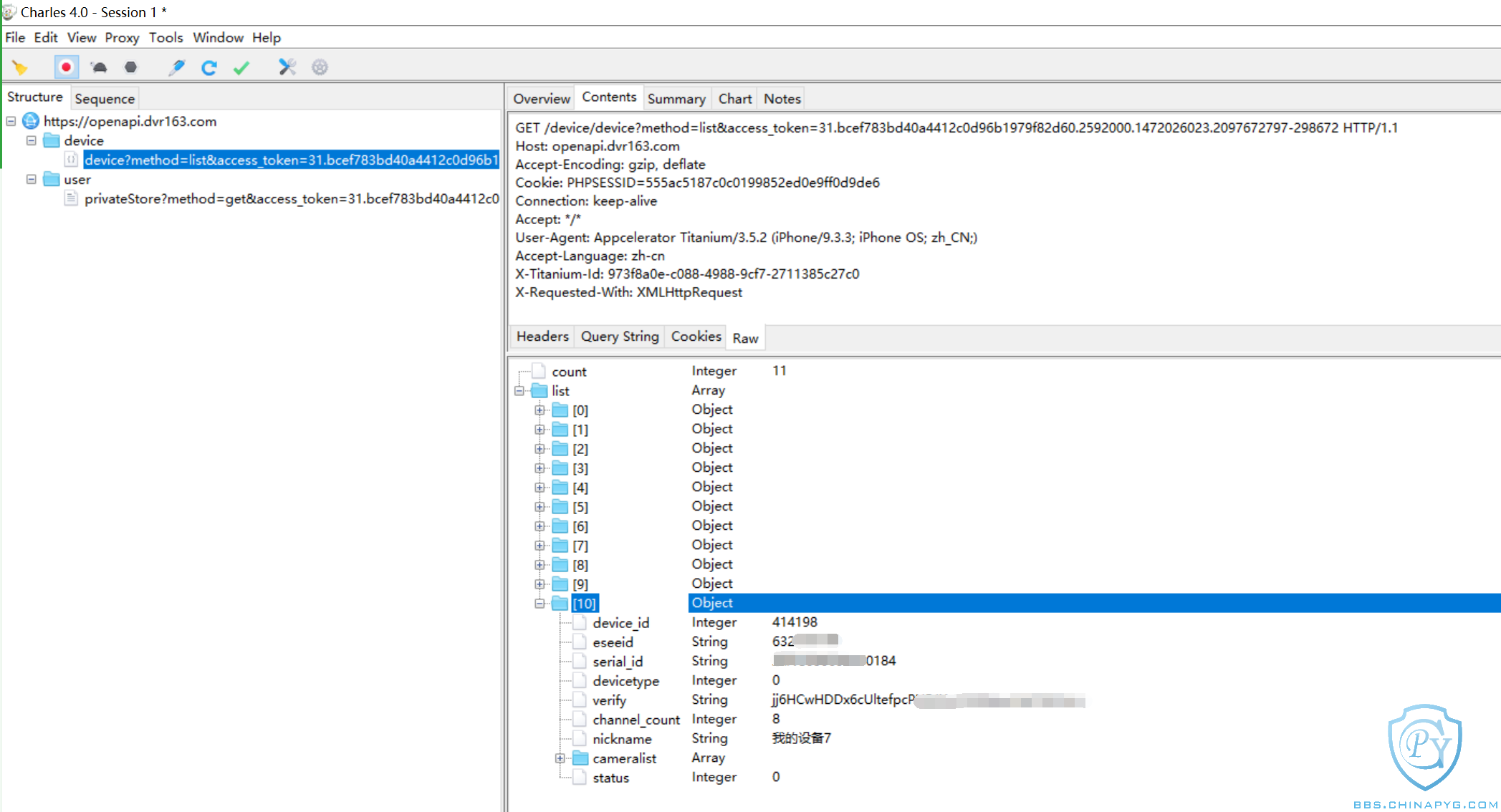This screenshot has height=812, width=1501.
Task: Expand list item [0]
Action: click(540, 410)
